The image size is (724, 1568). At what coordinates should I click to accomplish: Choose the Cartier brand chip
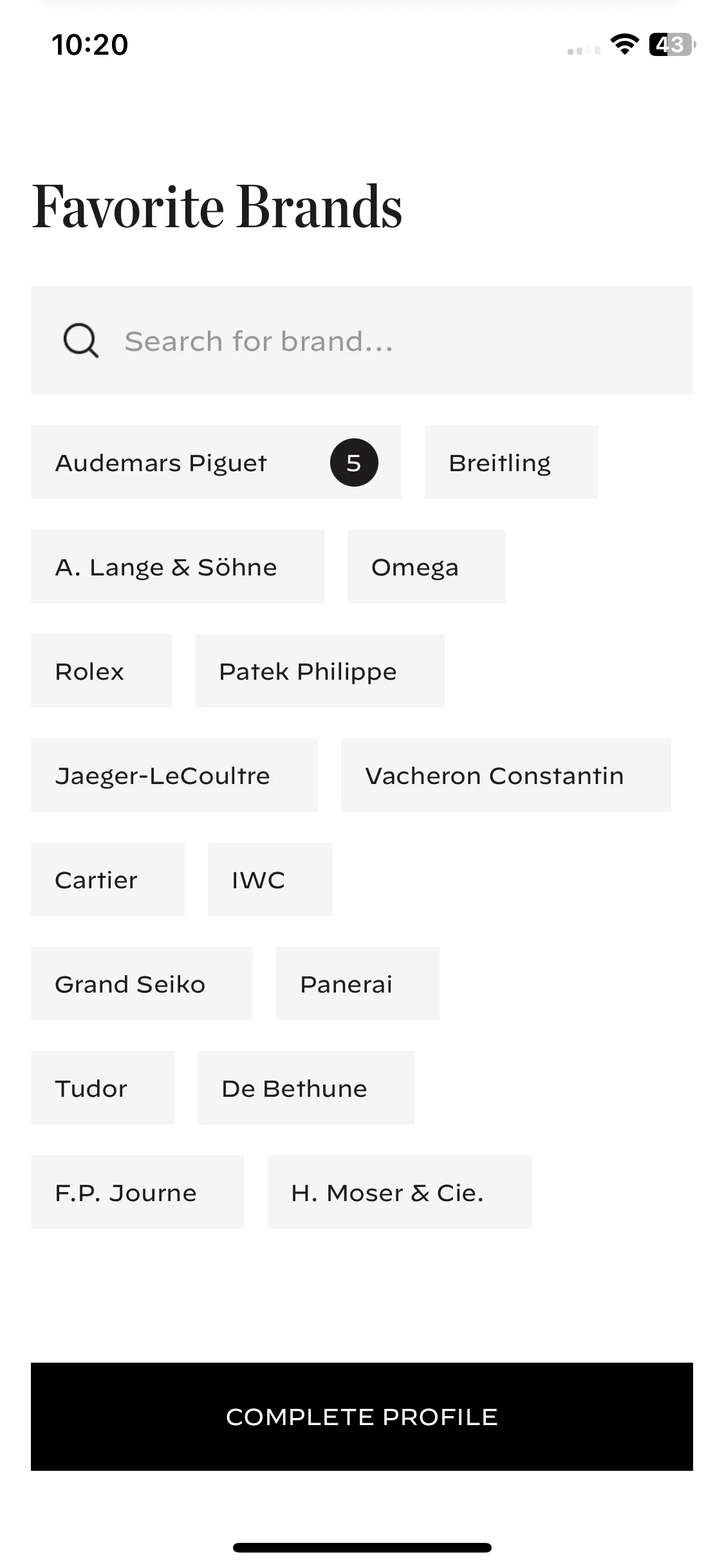[107, 879]
